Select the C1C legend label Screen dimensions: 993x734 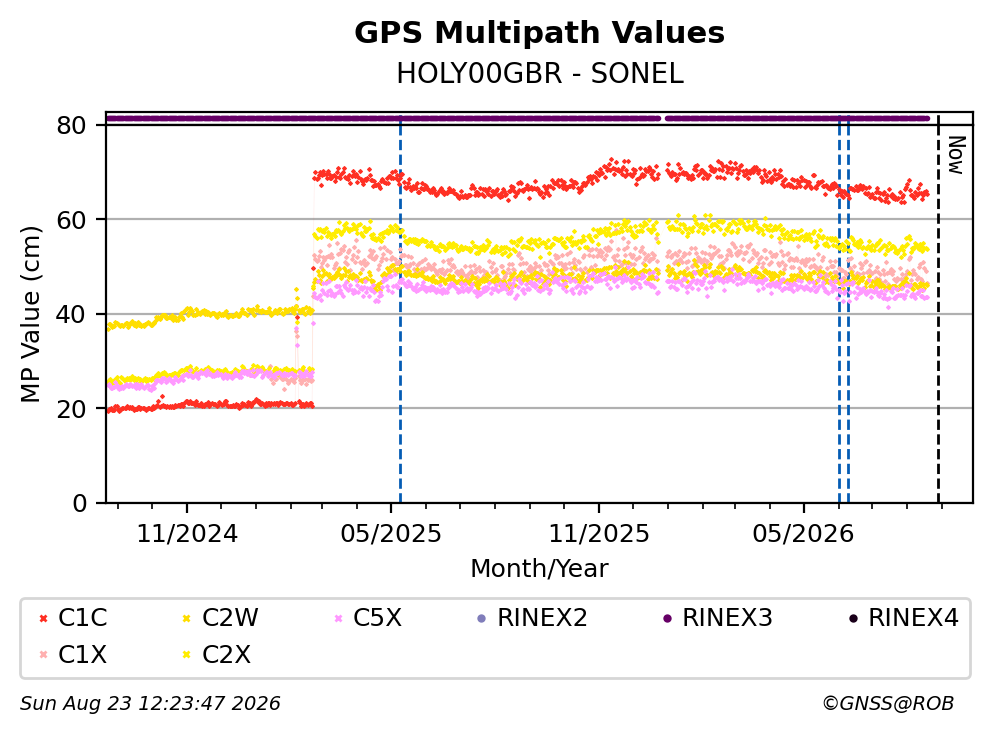[83, 618]
